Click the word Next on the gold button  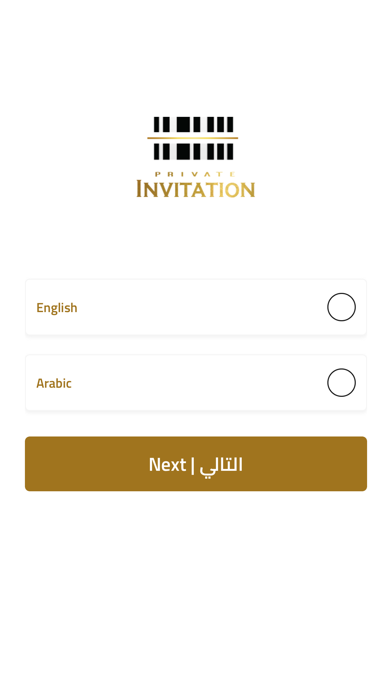pyautogui.click(x=167, y=465)
